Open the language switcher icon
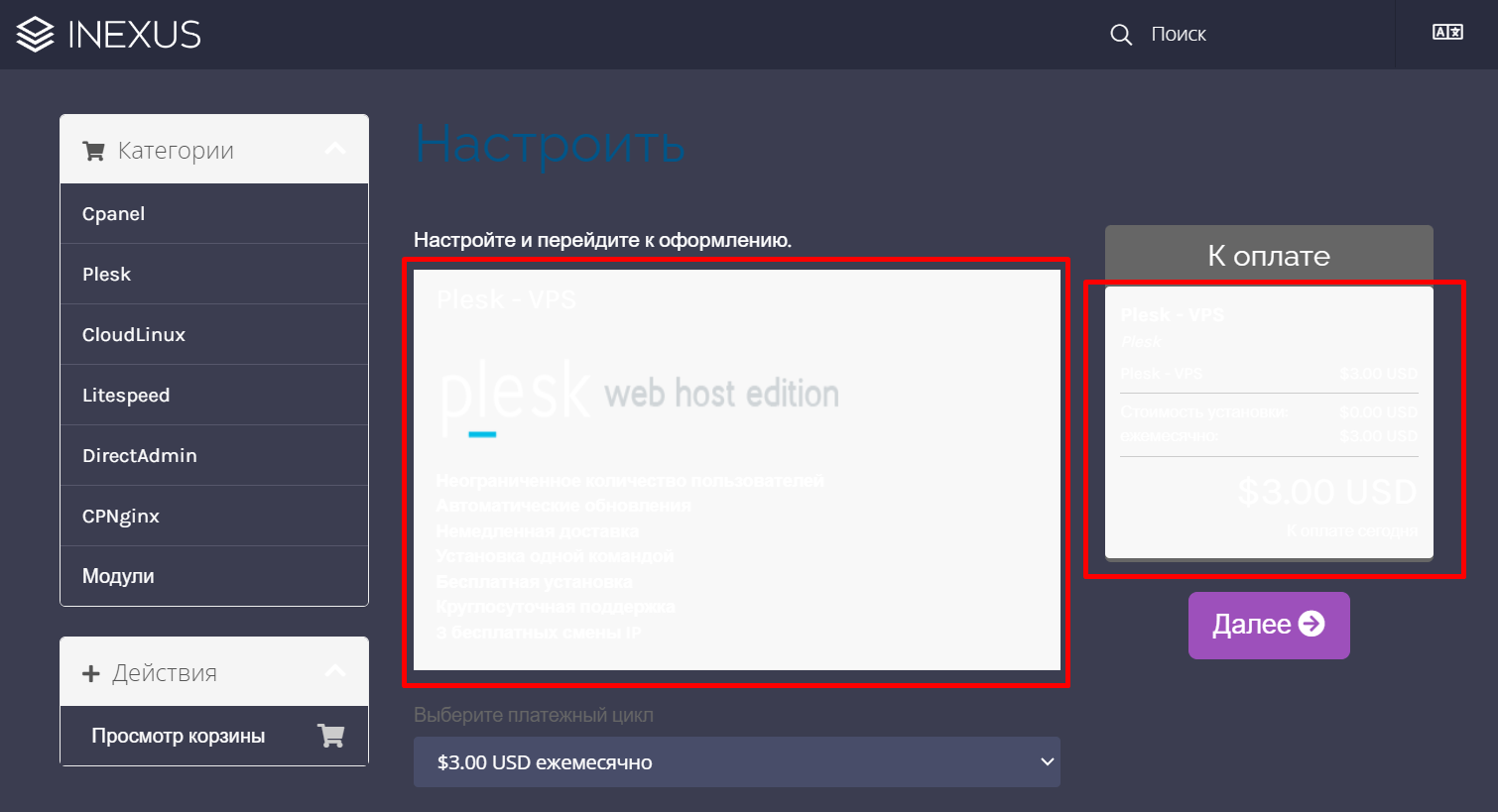Image resolution: width=1498 pixels, height=812 pixels. (x=1447, y=33)
